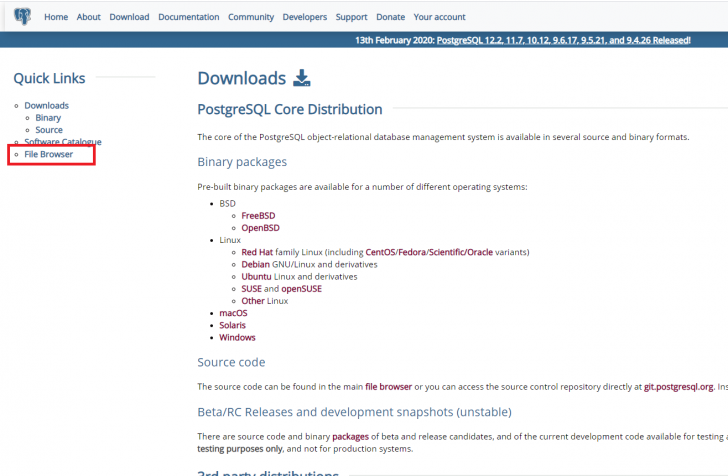Open the FreeBSD binary package link
This screenshot has width=728, height=476.
click(259, 215)
